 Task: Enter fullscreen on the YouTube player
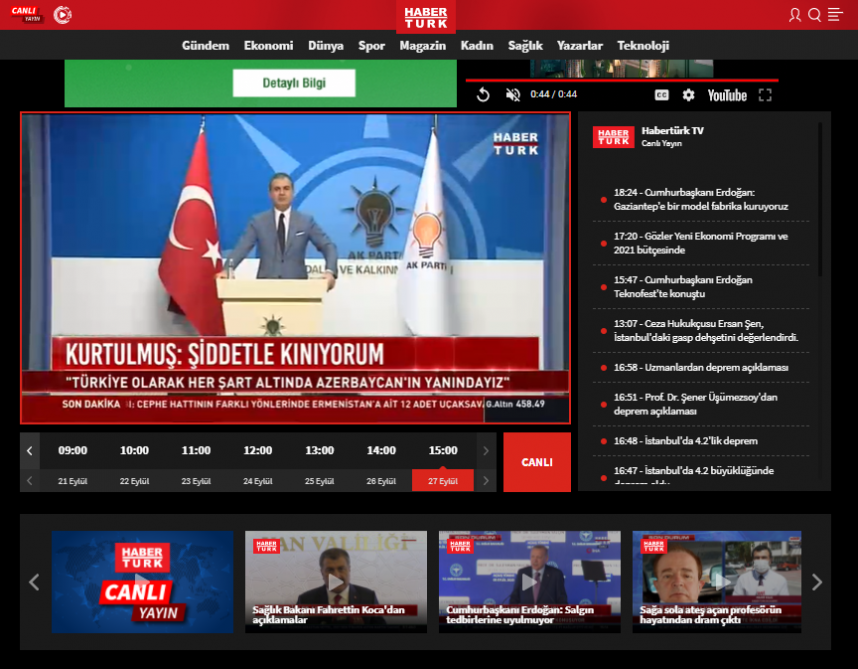coord(765,95)
